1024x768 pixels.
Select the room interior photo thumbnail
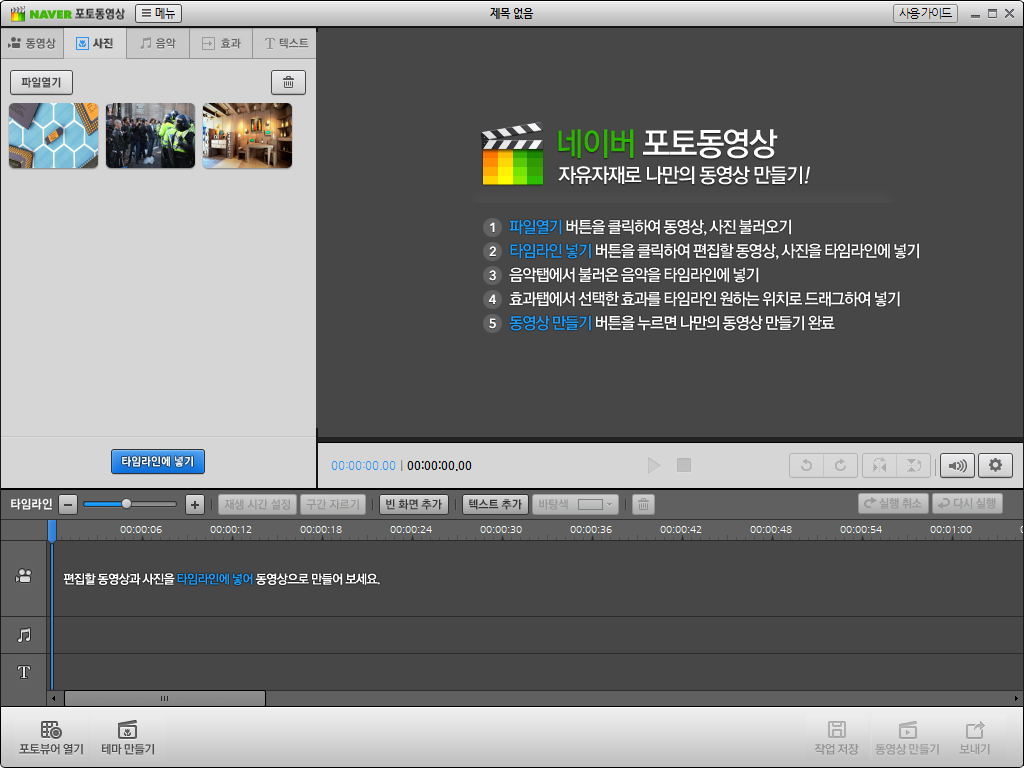(247, 135)
